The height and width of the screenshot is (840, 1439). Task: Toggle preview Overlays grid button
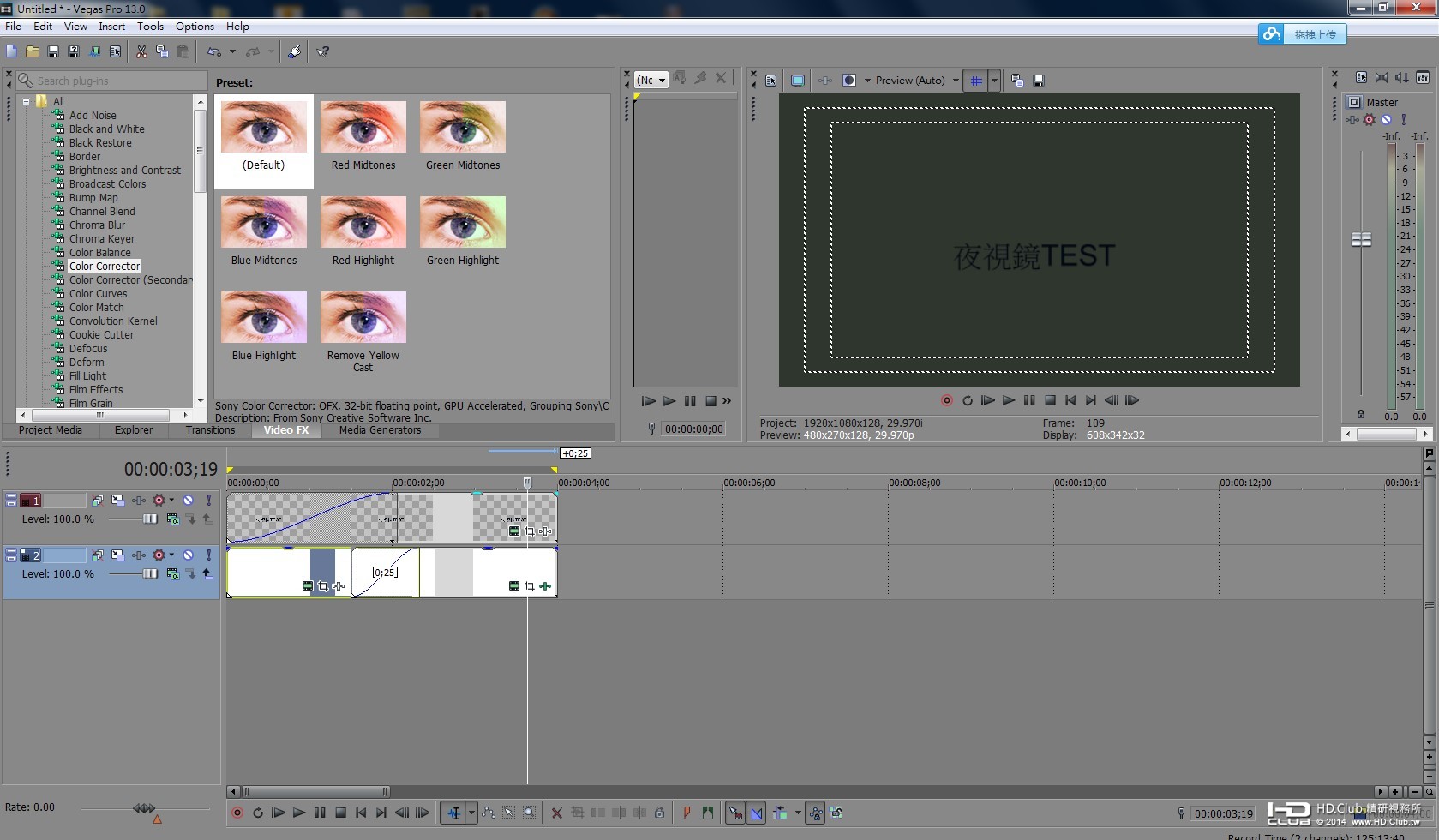pos(975,81)
